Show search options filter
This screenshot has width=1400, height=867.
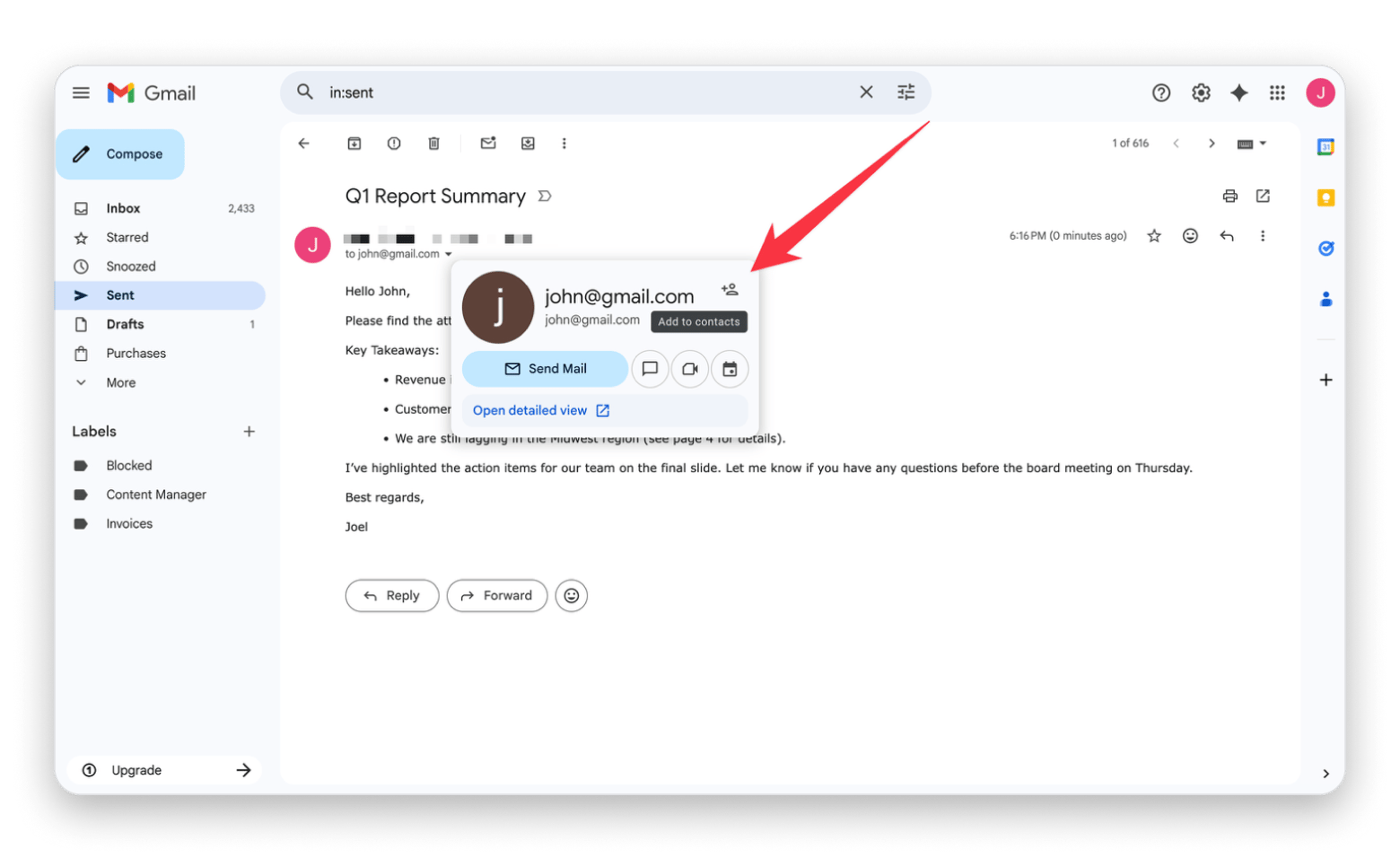[906, 92]
